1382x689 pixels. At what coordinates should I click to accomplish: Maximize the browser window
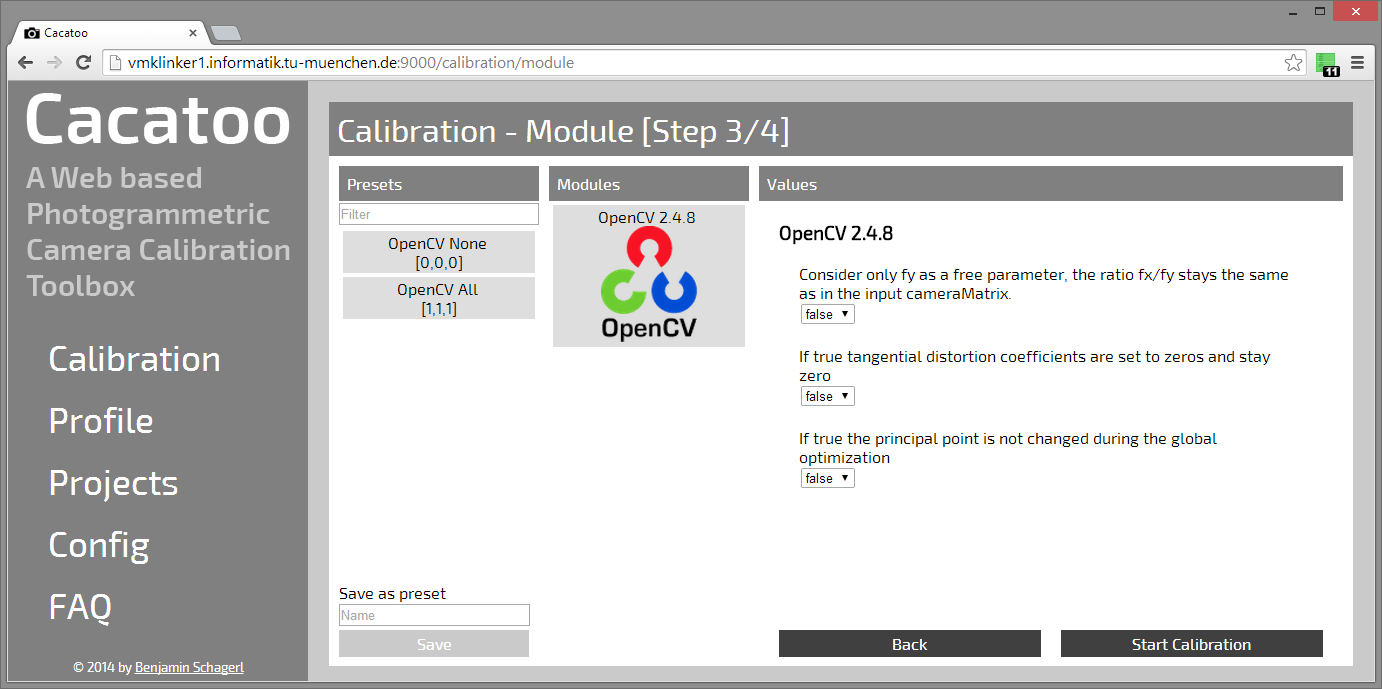coord(1319,11)
